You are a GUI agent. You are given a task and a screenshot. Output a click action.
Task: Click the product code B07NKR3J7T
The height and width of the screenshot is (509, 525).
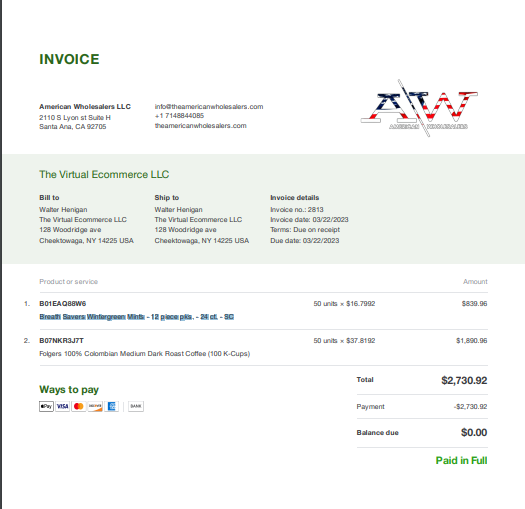coord(62,341)
